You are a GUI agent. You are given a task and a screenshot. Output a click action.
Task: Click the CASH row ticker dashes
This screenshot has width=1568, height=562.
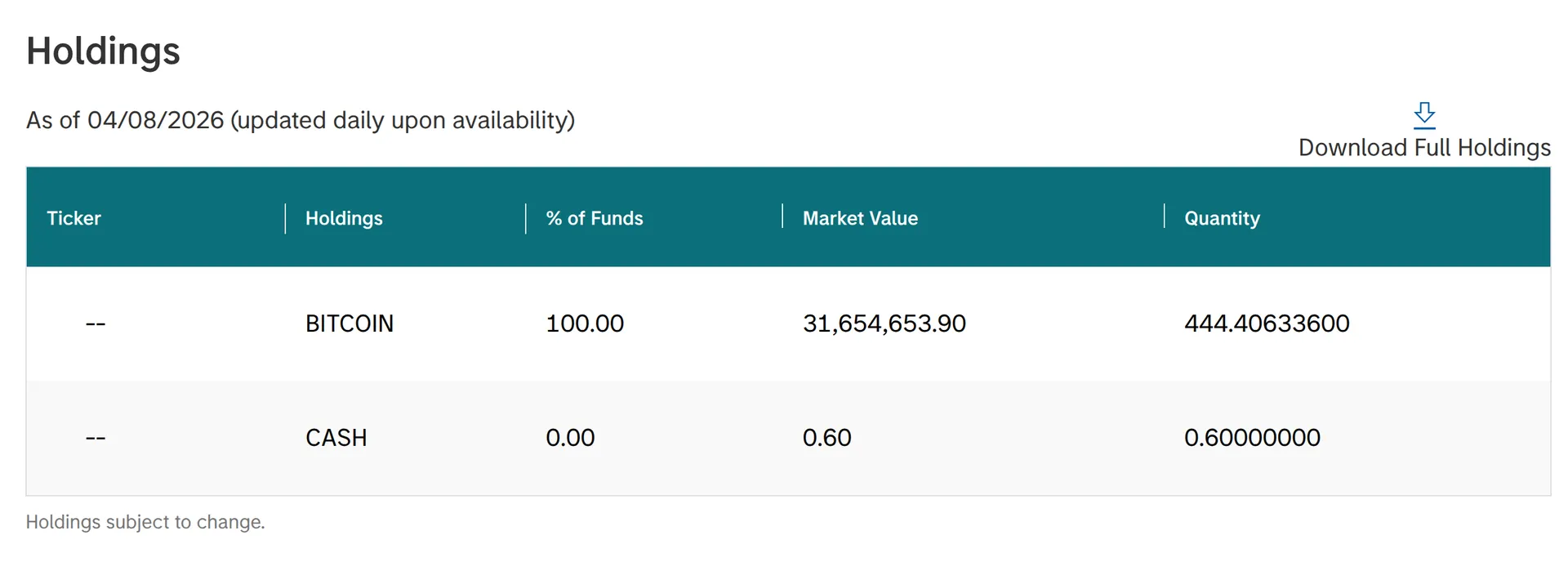(x=96, y=439)
